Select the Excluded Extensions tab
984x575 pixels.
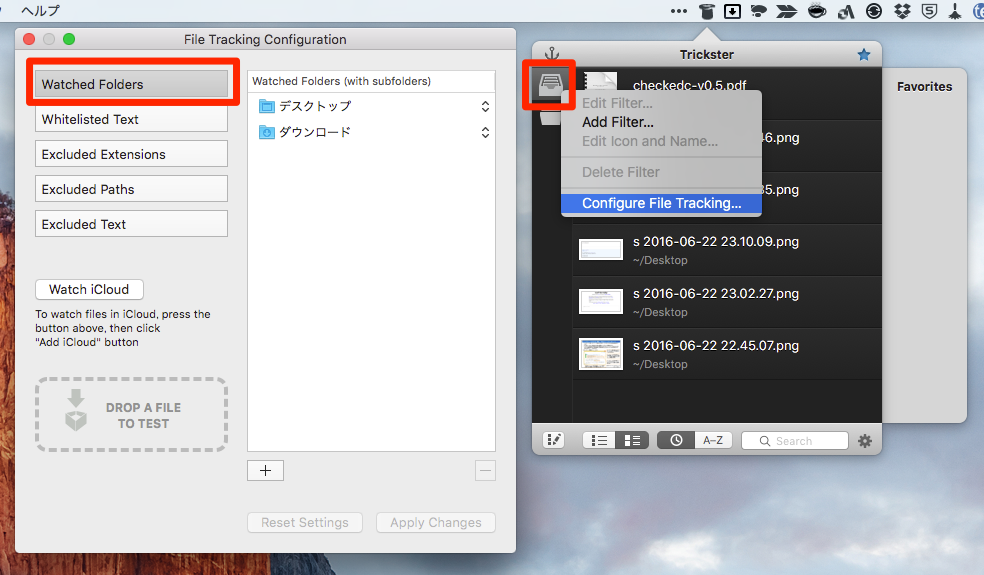click(131, 154)
